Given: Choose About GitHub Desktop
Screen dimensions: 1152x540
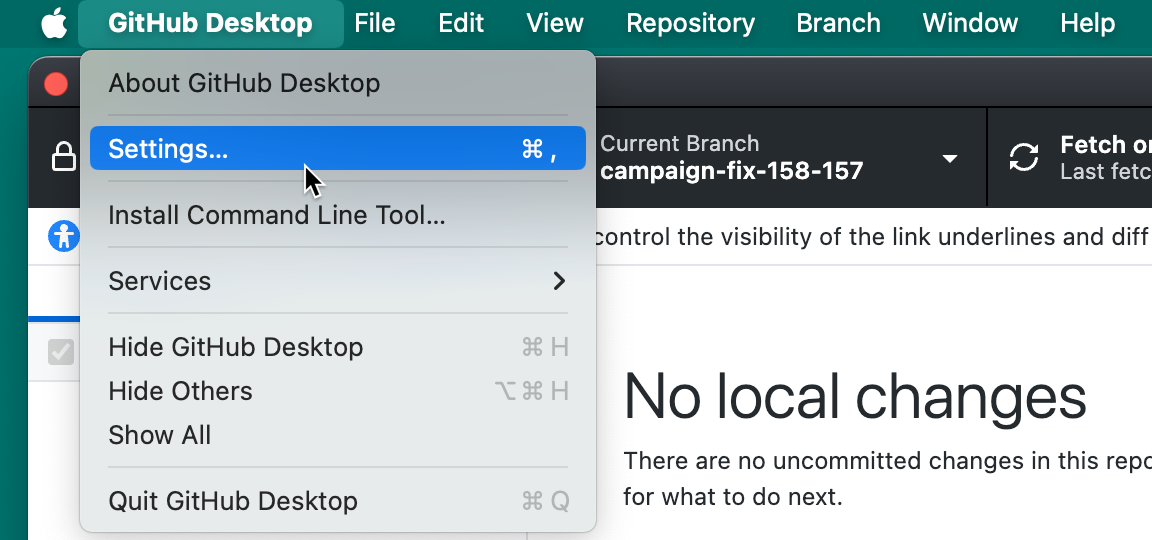Looking at the screenshot, I should (338, 83).
